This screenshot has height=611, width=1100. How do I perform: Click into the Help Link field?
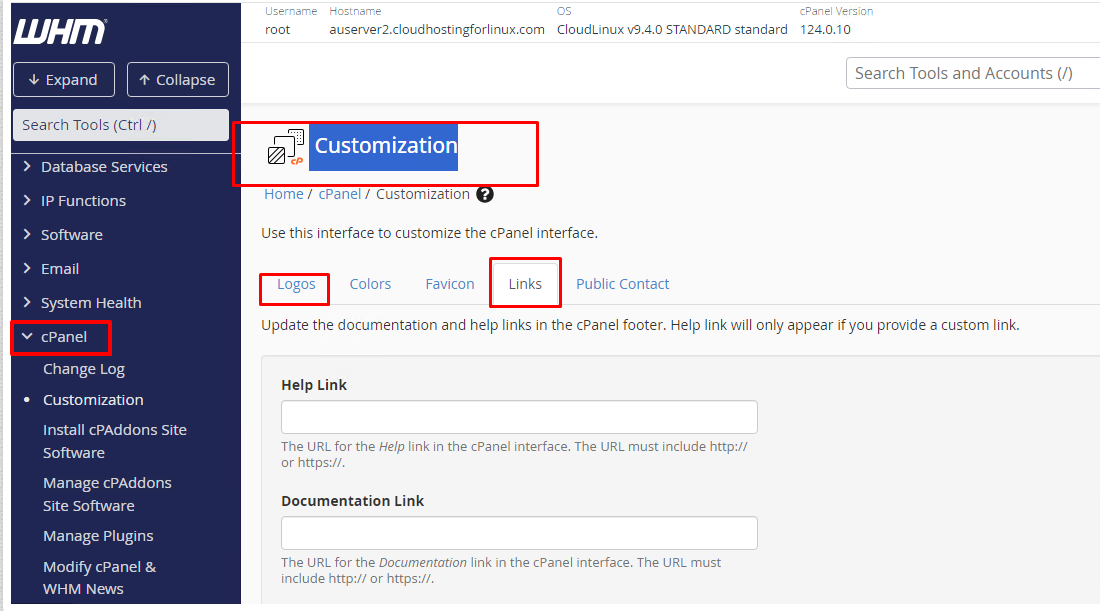(519, 417)
